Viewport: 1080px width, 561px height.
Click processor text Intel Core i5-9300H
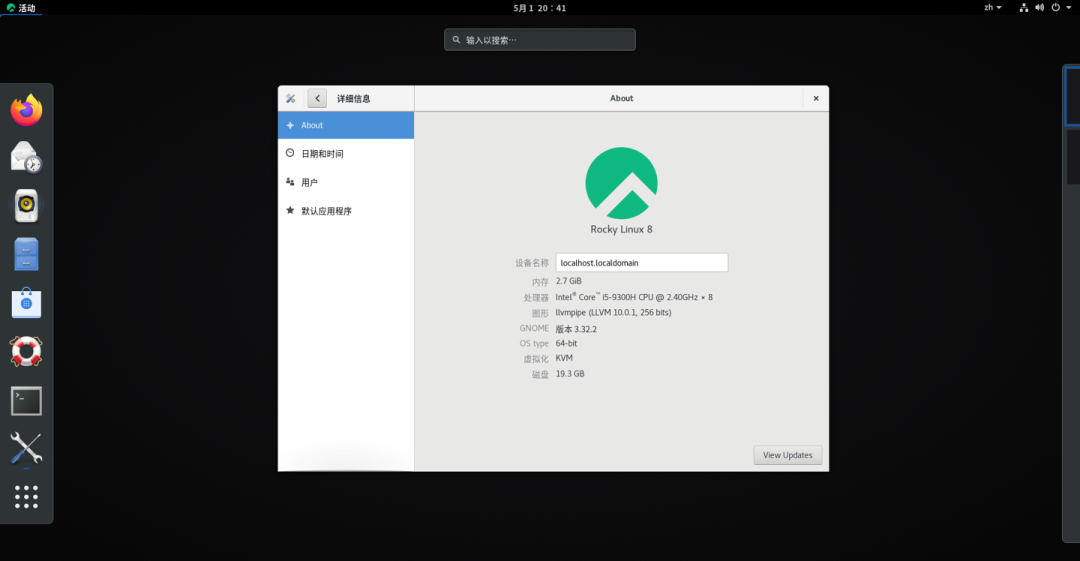[x=634, y=297]
